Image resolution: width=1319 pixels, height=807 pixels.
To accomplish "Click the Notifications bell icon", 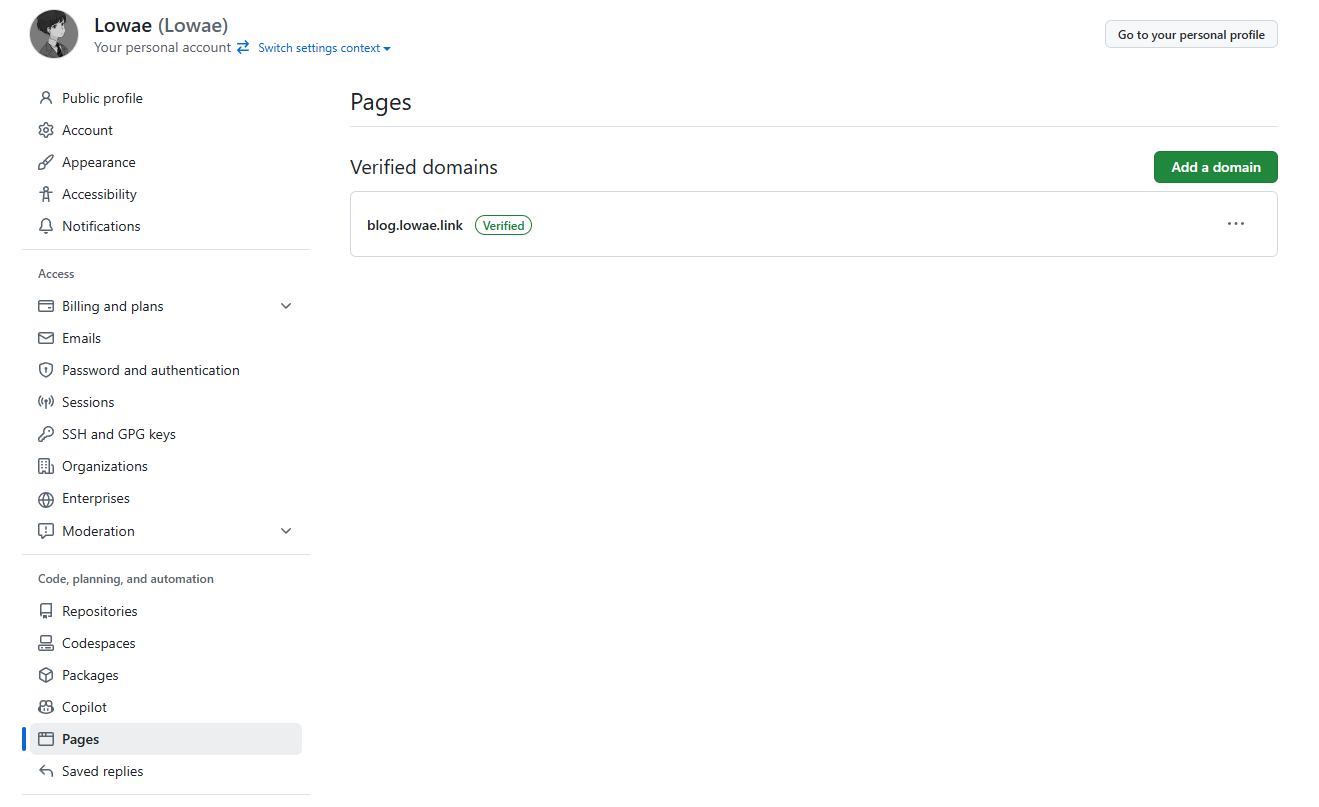I will [46, 226].
